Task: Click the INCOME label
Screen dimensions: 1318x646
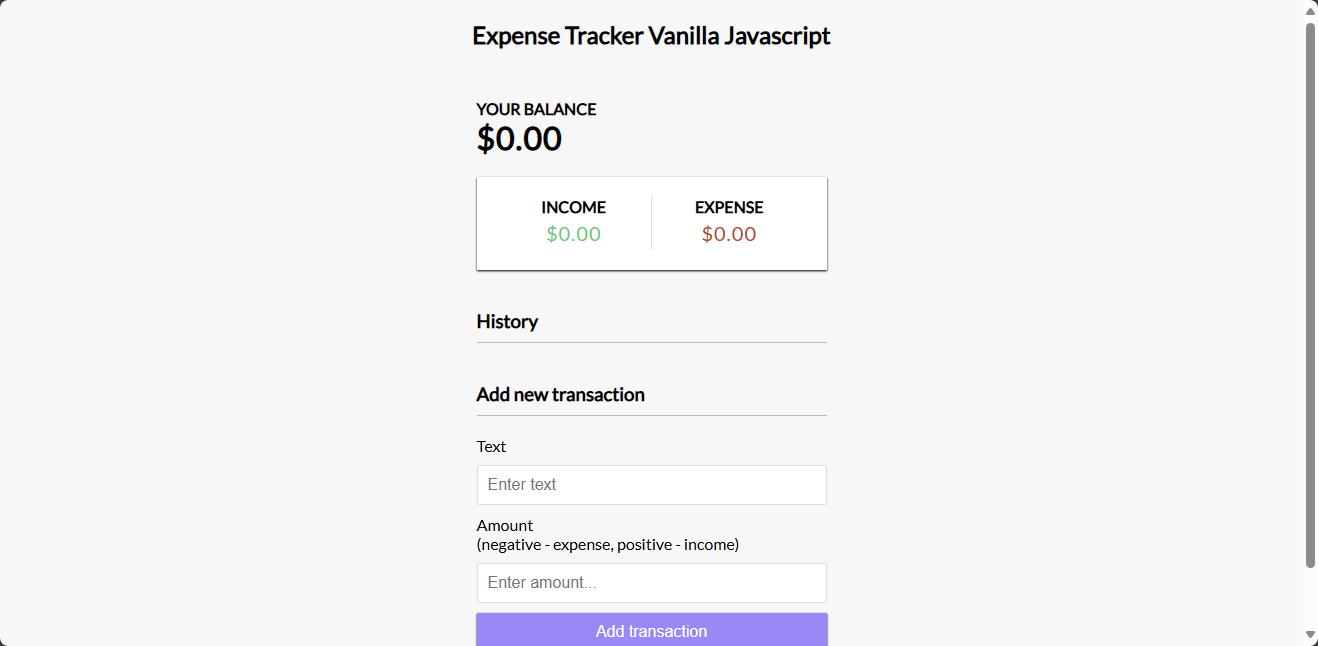Action: pyautogui.click(x=574, y=208)
